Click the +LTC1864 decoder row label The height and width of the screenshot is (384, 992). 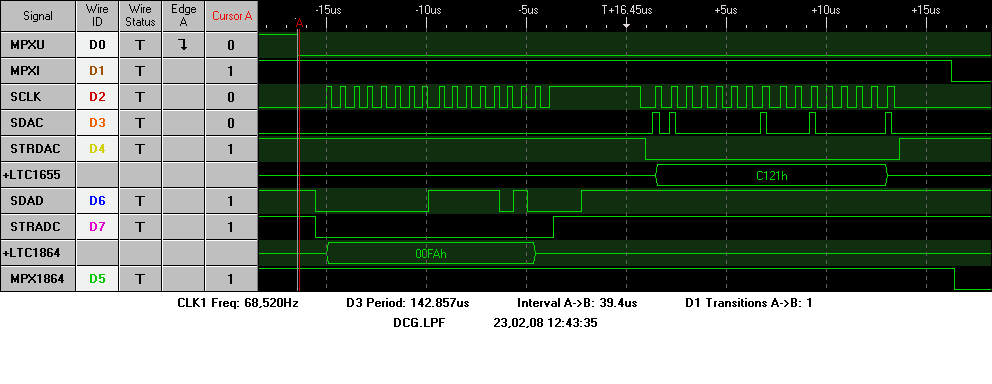[38, 252]
